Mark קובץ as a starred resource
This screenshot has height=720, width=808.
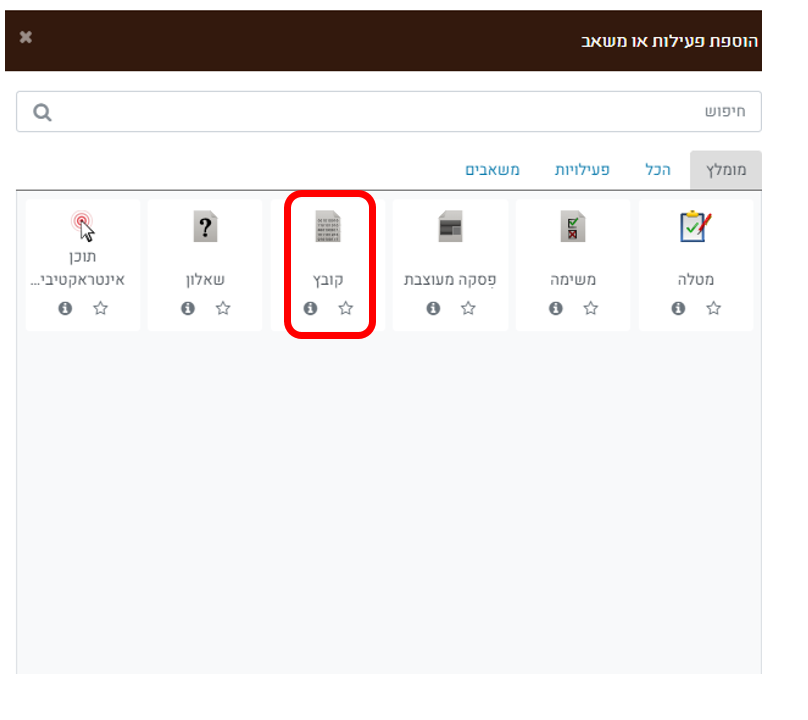346,309
